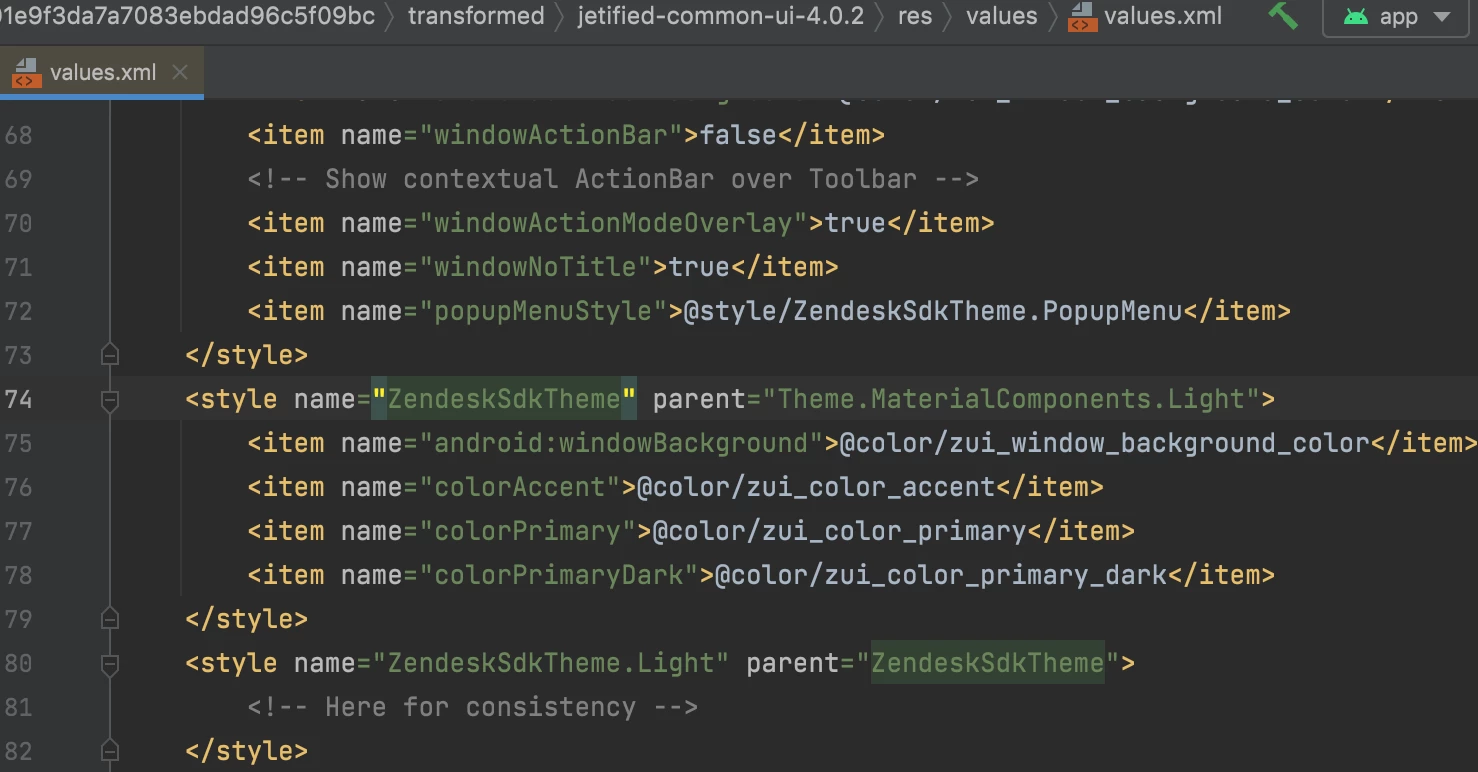The width and height of the screenshot is (1478, 772).
Task: Click the res folder breadcrumb
Action: click(914, 16)
